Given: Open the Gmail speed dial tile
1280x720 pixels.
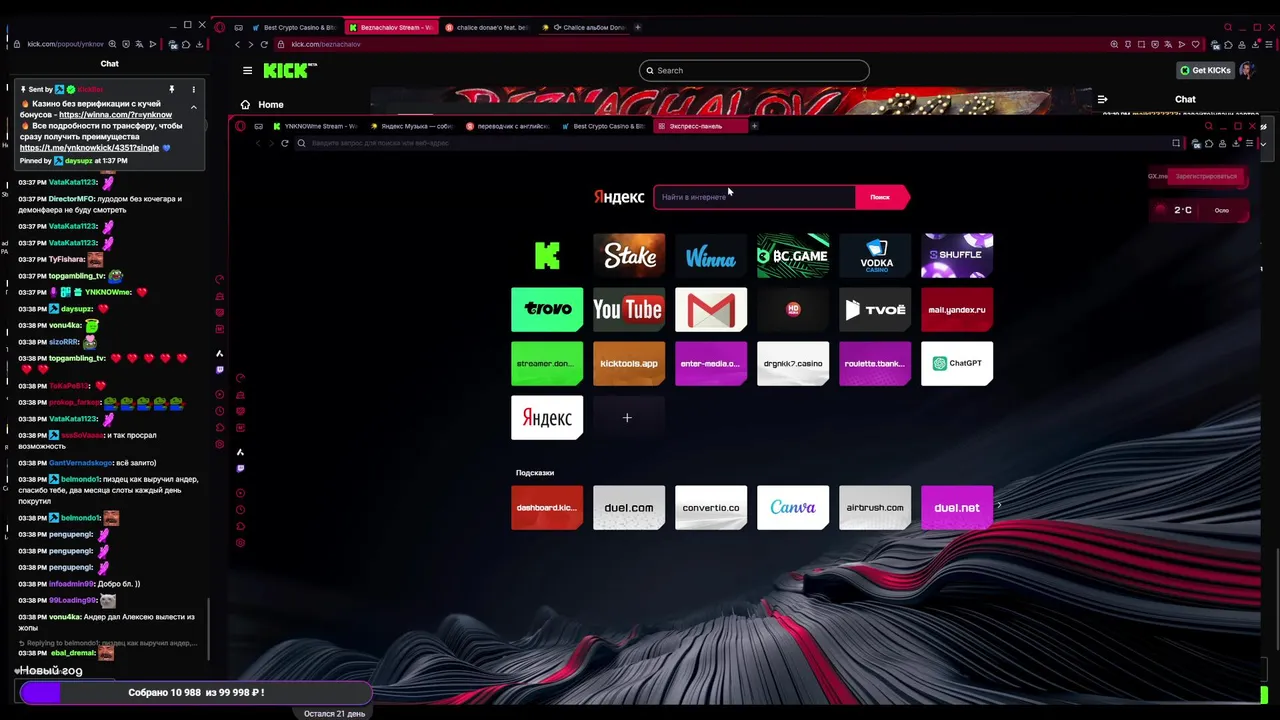Looking at the screenshot, I should tap(711, 309).
